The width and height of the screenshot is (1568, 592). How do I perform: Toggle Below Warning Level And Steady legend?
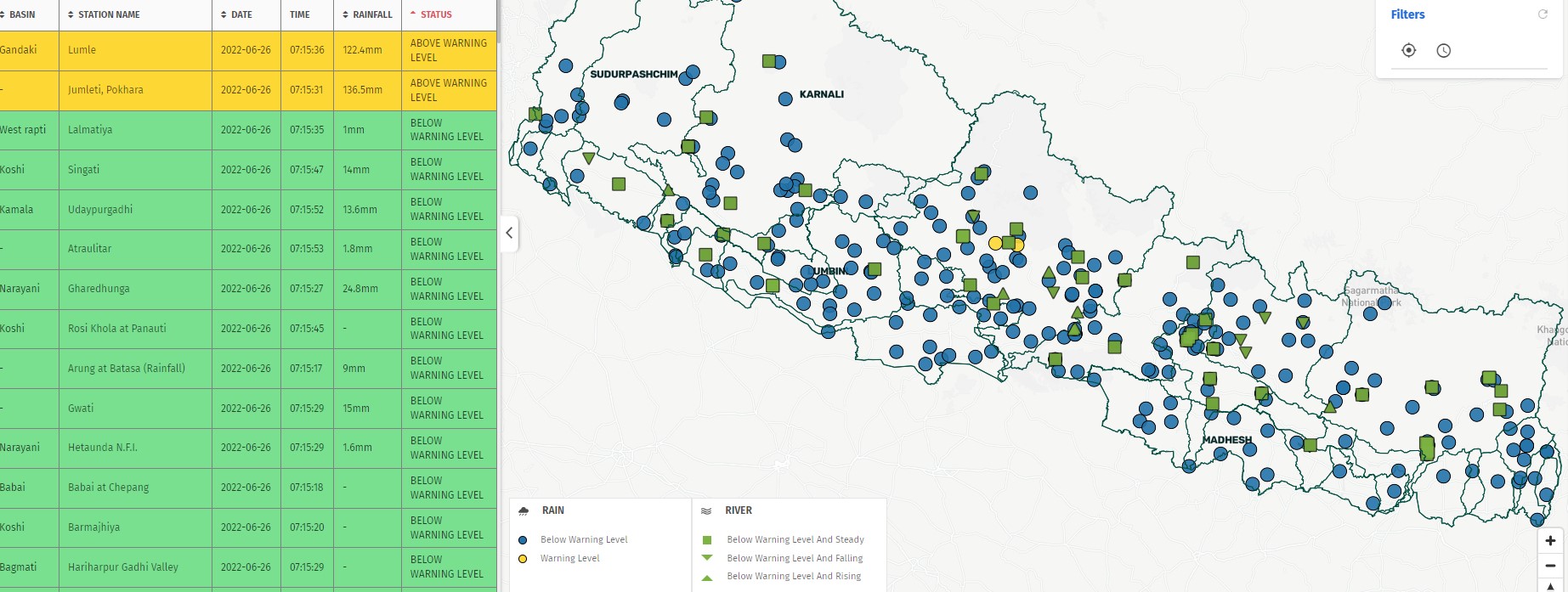pos(795,539)
